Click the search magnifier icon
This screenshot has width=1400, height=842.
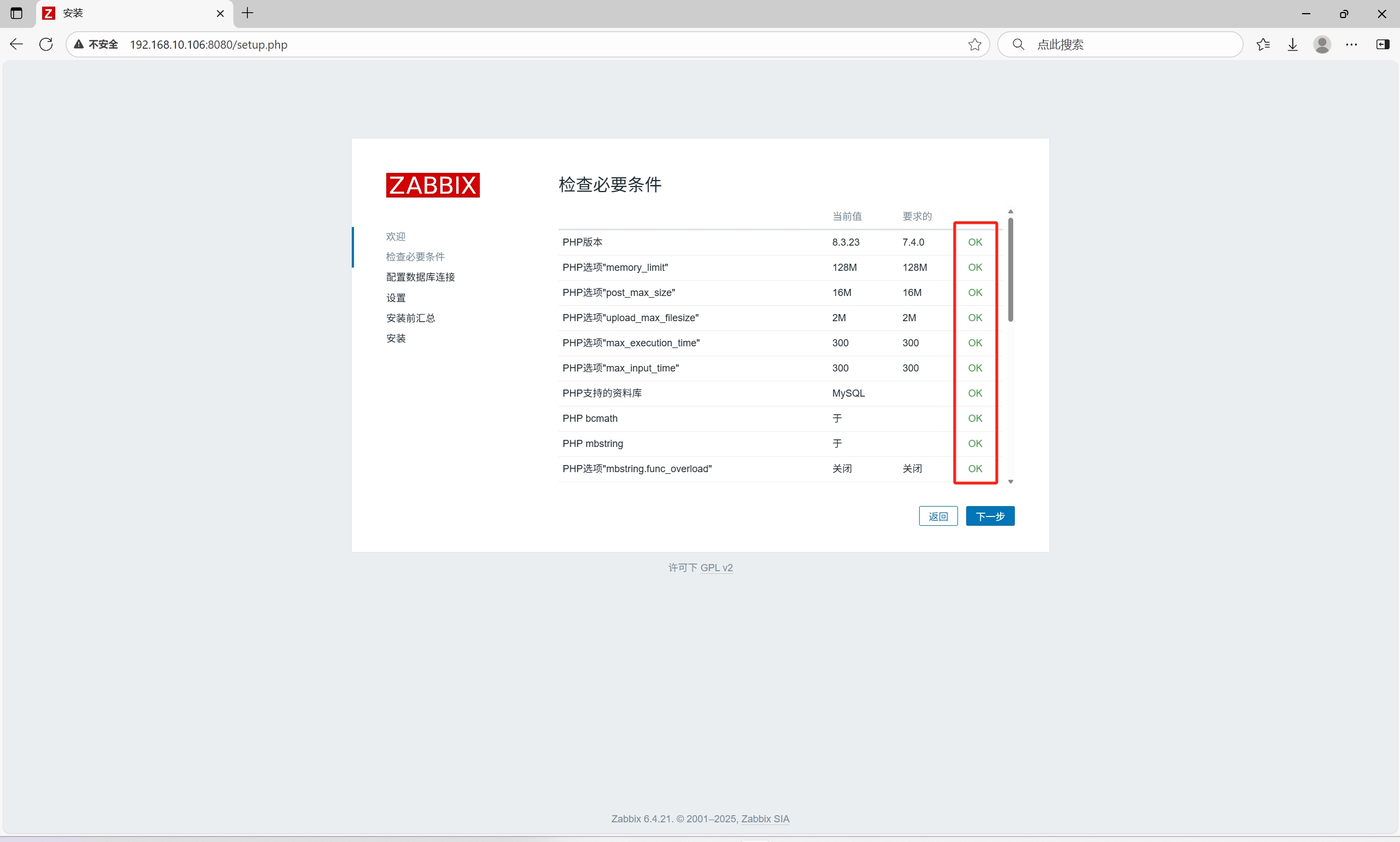[1018, 44]
